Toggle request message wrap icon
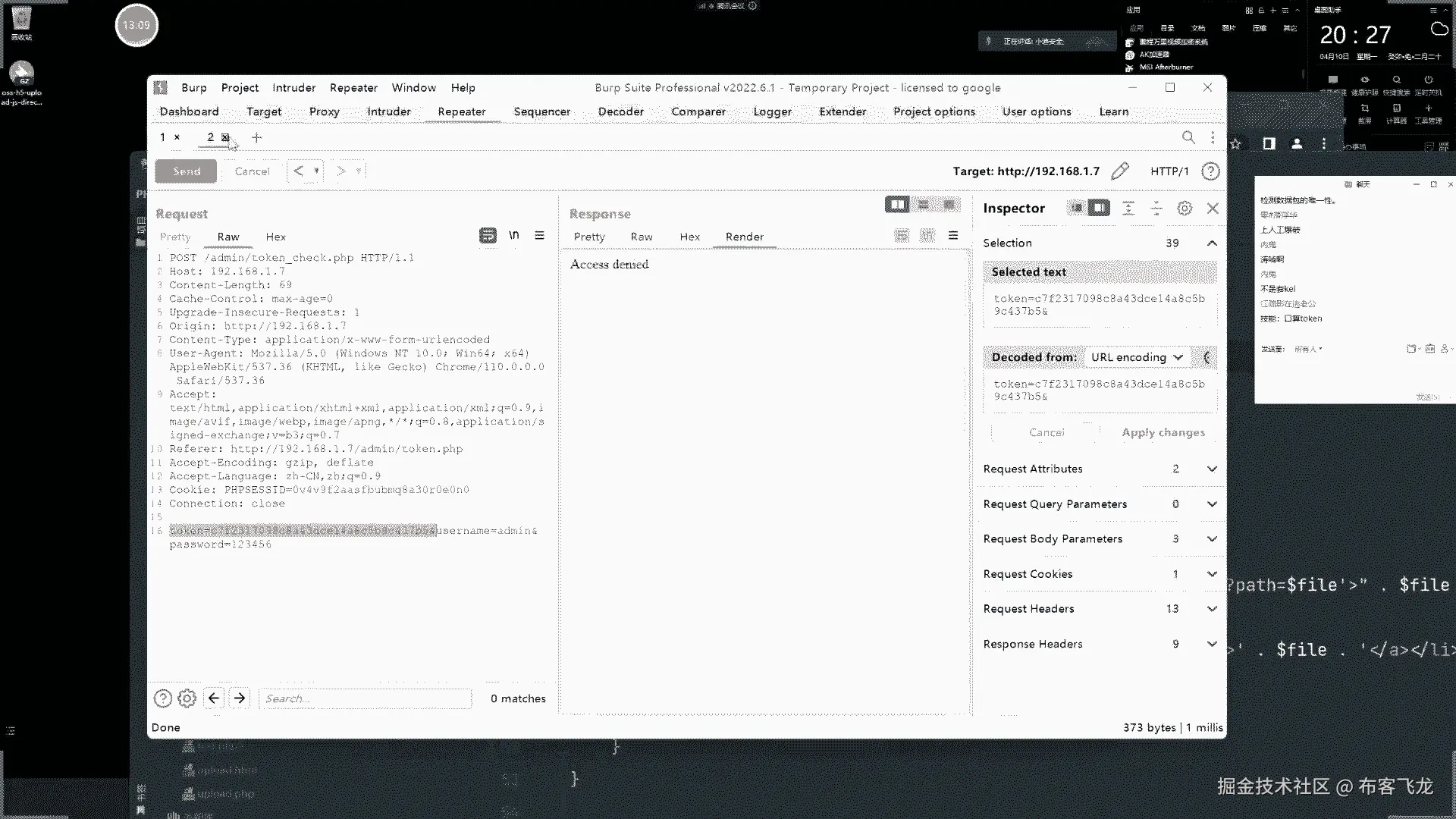This screenshot has height=819, width=1456. pyautogui.click(x=488, y=236)
